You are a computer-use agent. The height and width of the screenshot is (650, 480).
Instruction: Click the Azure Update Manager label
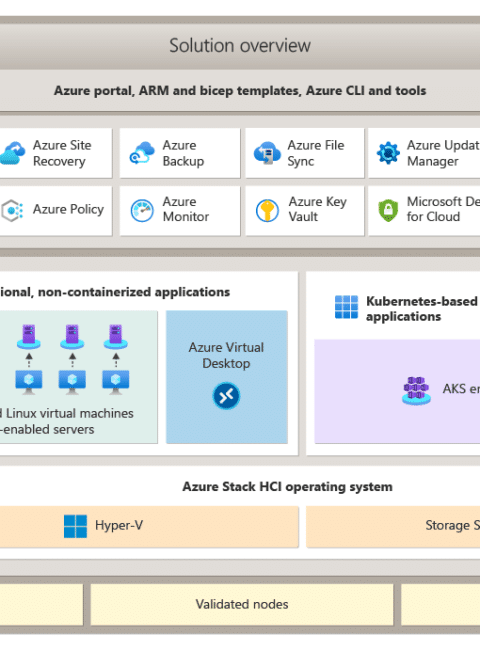(x=443, y=153)
